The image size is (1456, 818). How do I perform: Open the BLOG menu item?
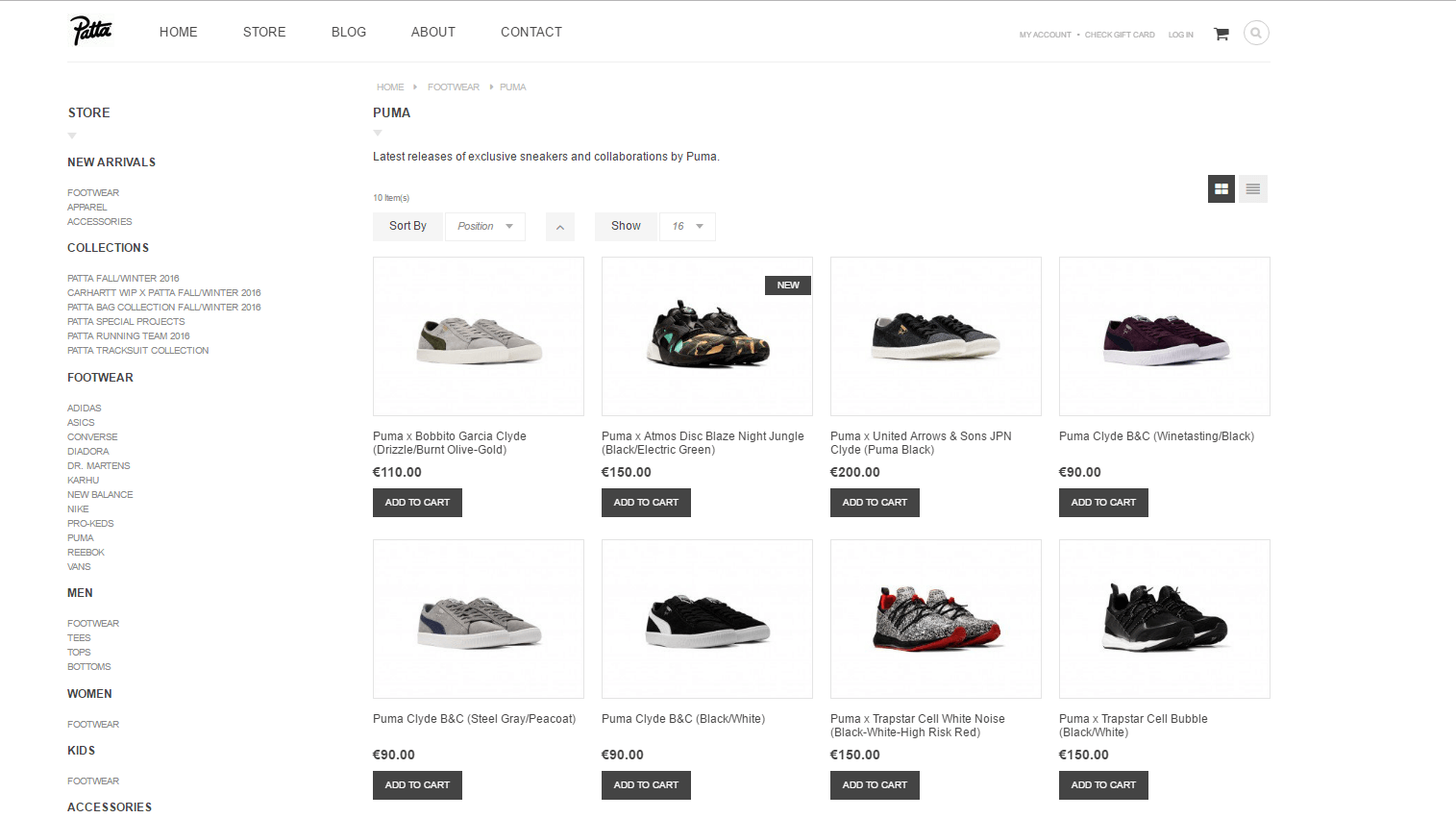pos(349,32)
